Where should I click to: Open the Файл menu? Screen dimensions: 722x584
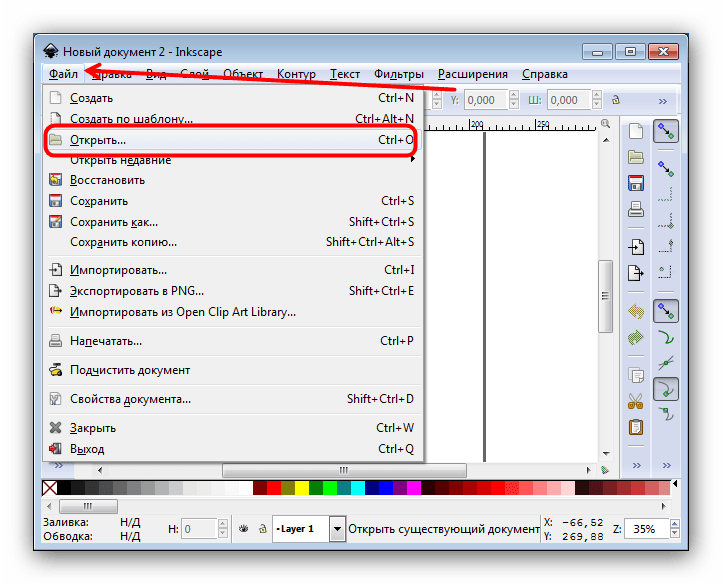(x=63, y=74)
